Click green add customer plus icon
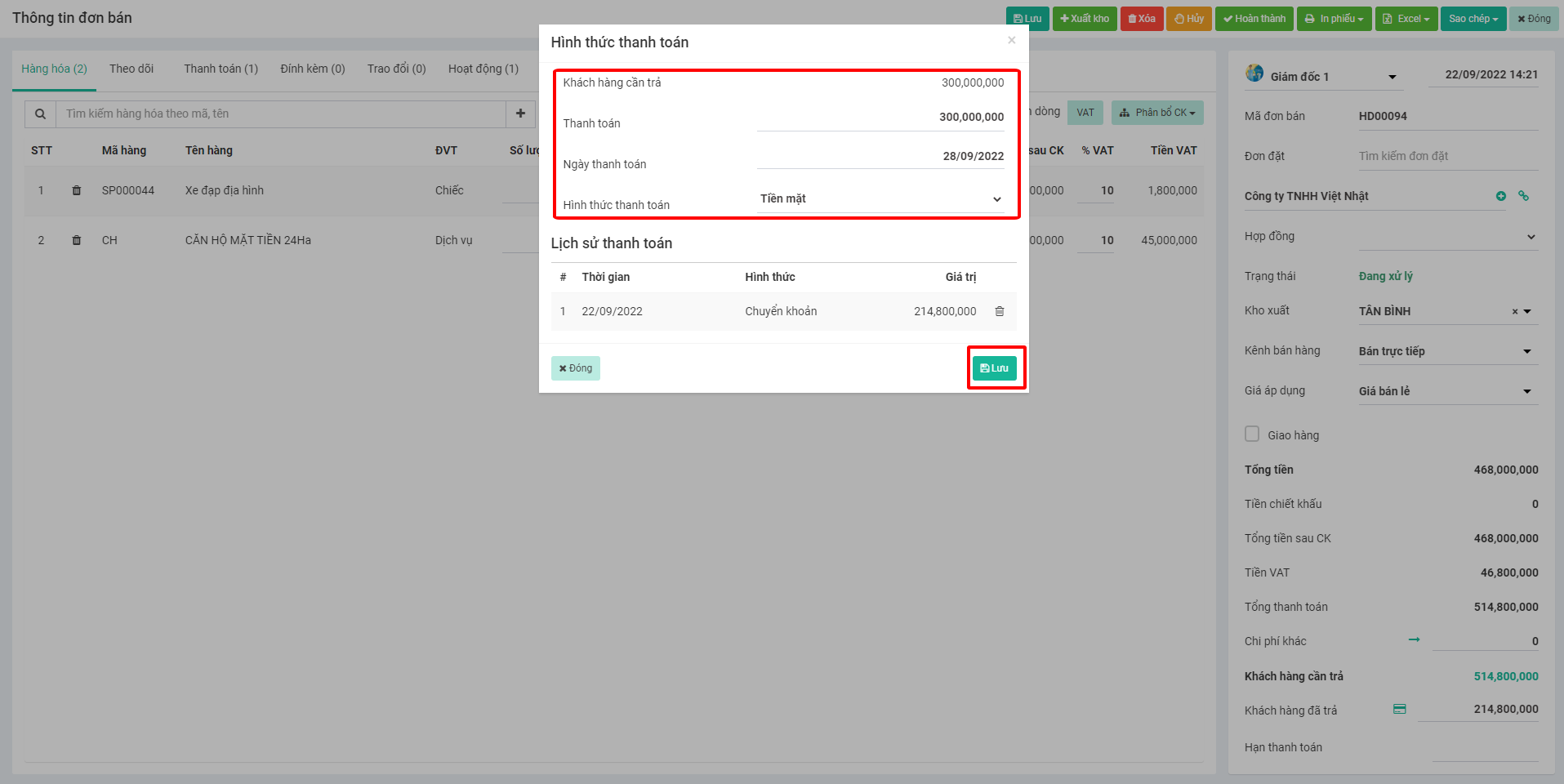 [1500, 196]
